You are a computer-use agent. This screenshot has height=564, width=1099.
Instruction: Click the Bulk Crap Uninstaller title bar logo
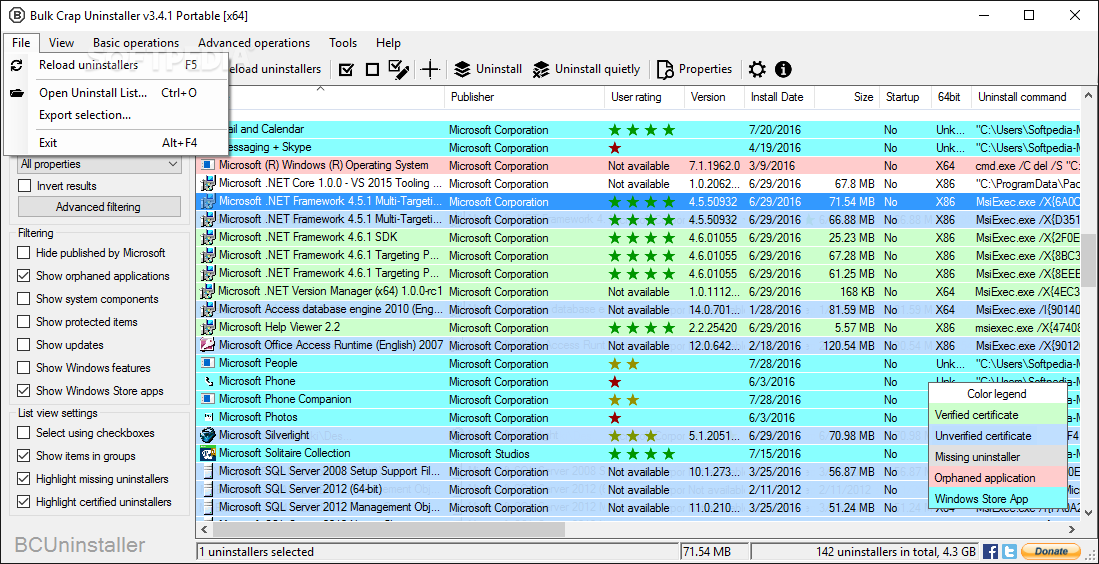click(15, 15)
